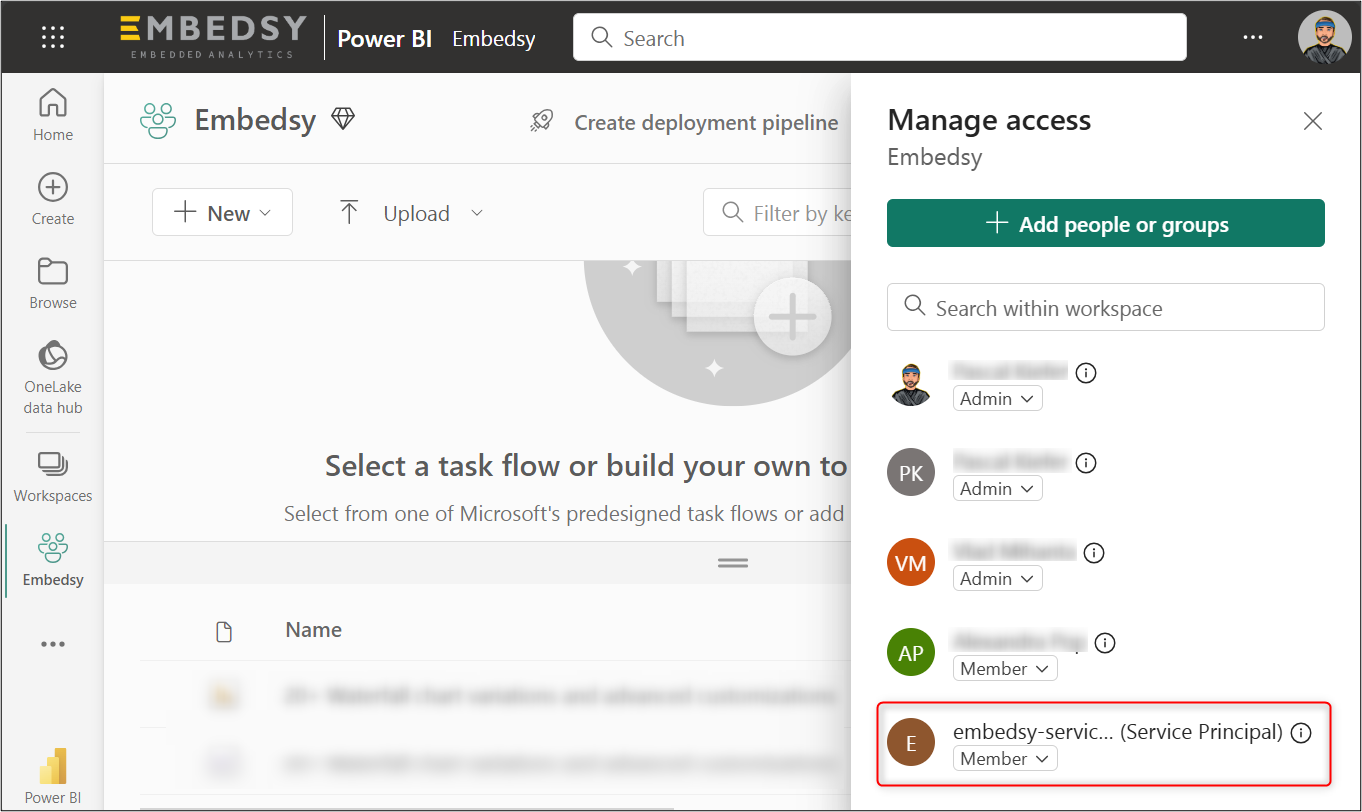Screen dimensions: 1362x812
Task: Click info icon beside the service principal
Action: pos(1300,733)
